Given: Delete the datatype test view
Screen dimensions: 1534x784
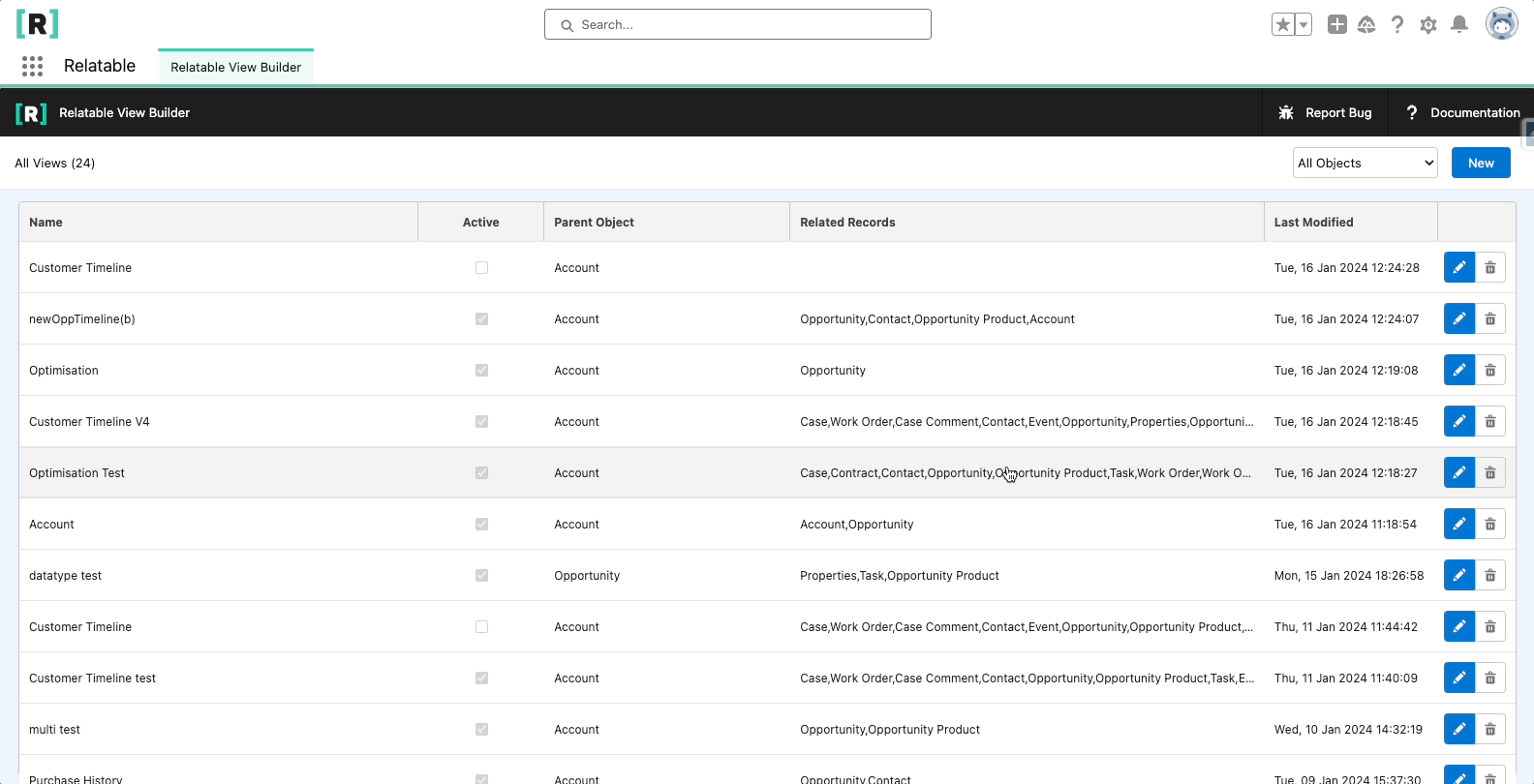Looking at the screenshot, I should [1490, 575].
